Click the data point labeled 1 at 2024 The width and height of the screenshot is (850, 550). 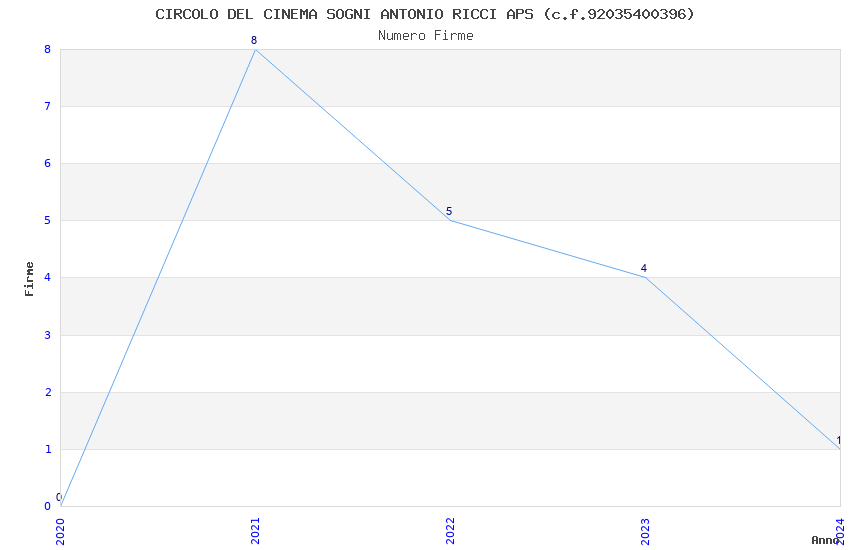tap(840, 449)
